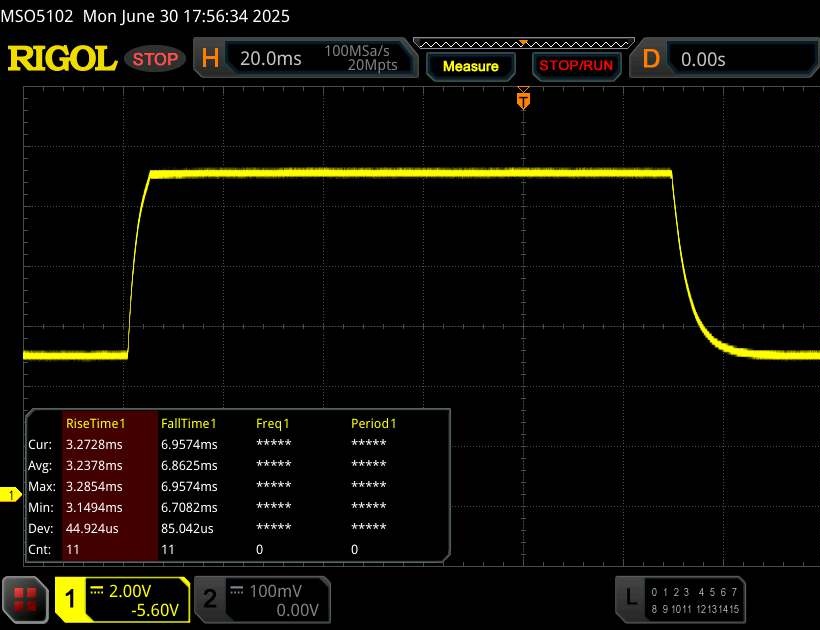Select digital channels 0-7 row
820x630 pixels.
point(694,592)
